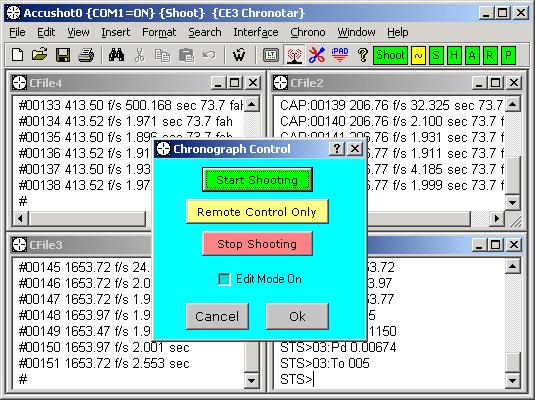Close the Chronograph Control dialog
The width and height of the screenshot is (535, 400).
point(355,149)
